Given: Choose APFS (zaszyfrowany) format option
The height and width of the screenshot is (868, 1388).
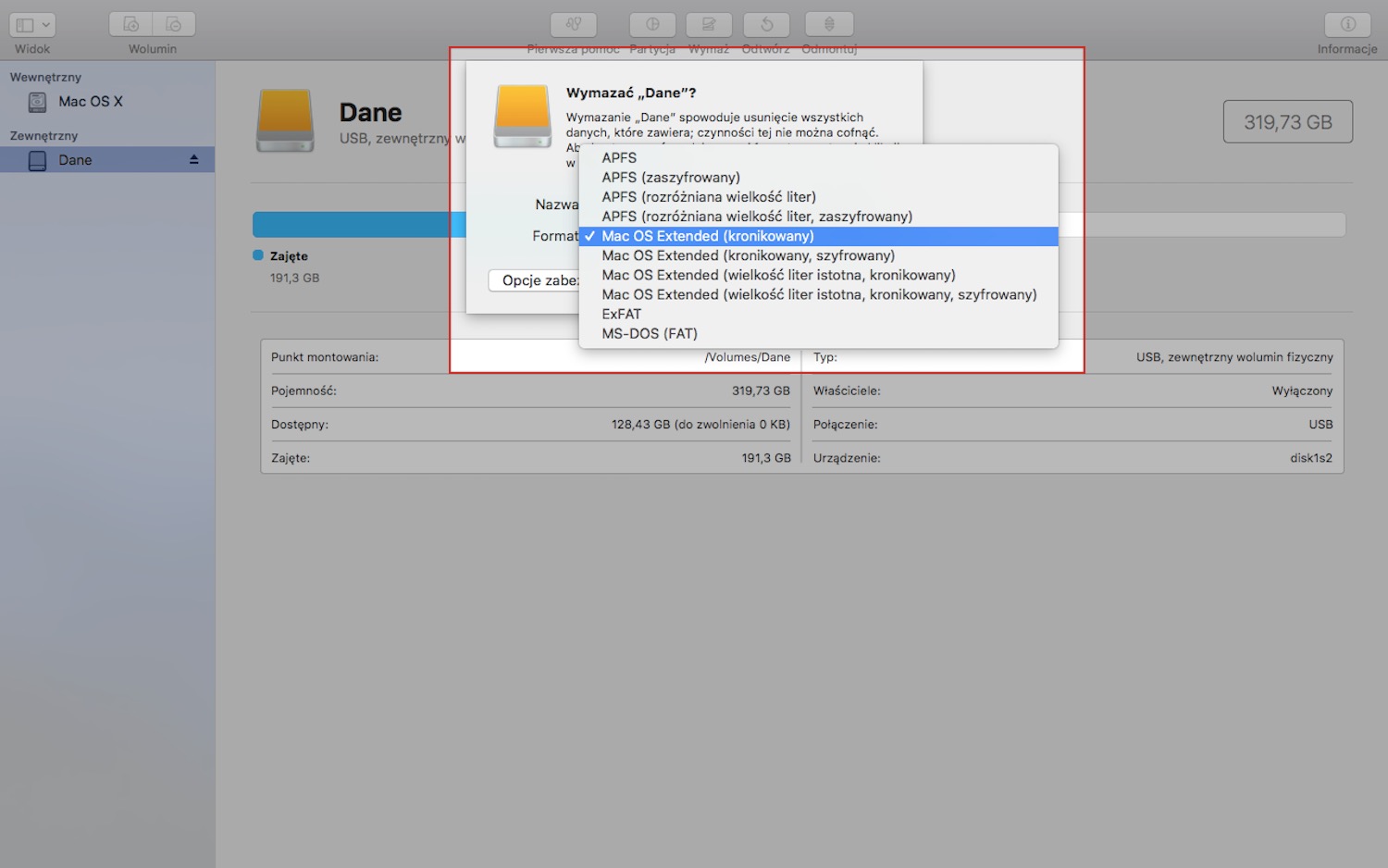Looking at the screenshot, I should click(x=671, y=178).
